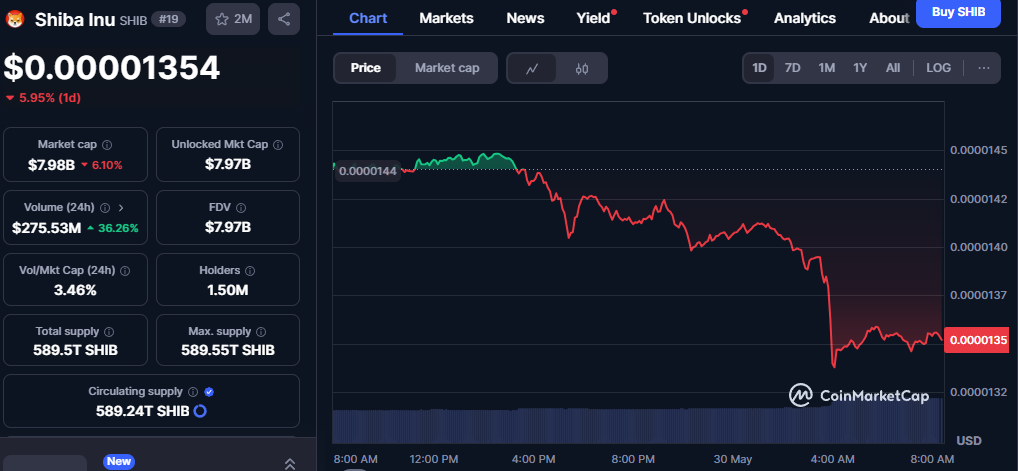
Task: Click the circulating supply progress ring
Action: [200, 411]
